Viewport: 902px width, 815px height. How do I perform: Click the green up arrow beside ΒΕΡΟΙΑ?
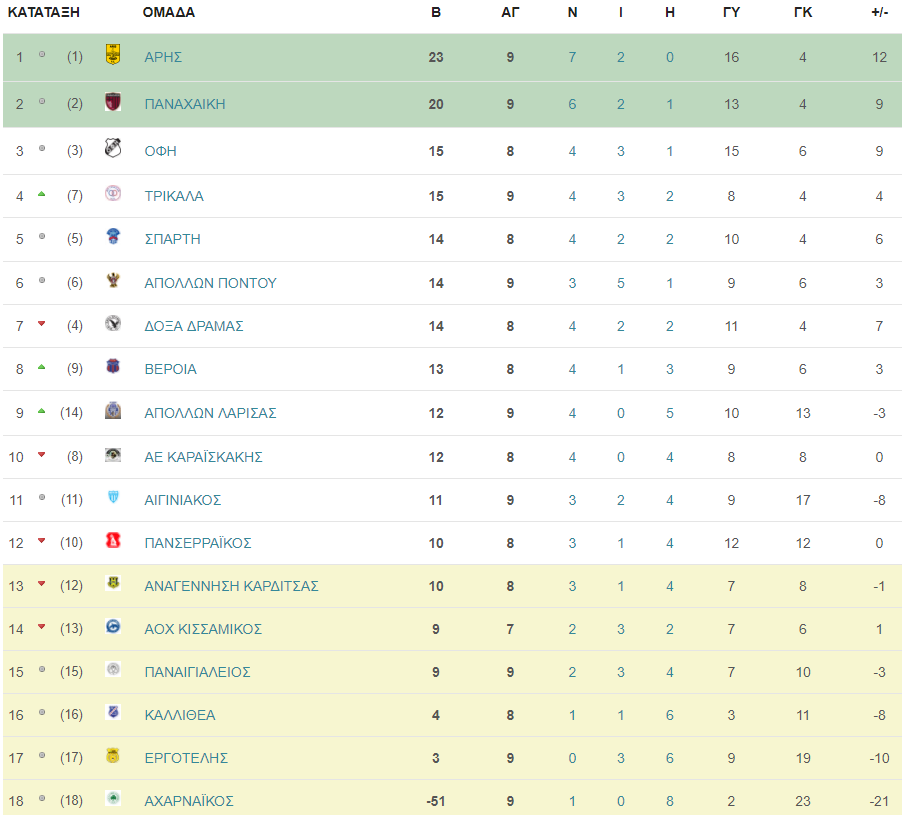41,367
